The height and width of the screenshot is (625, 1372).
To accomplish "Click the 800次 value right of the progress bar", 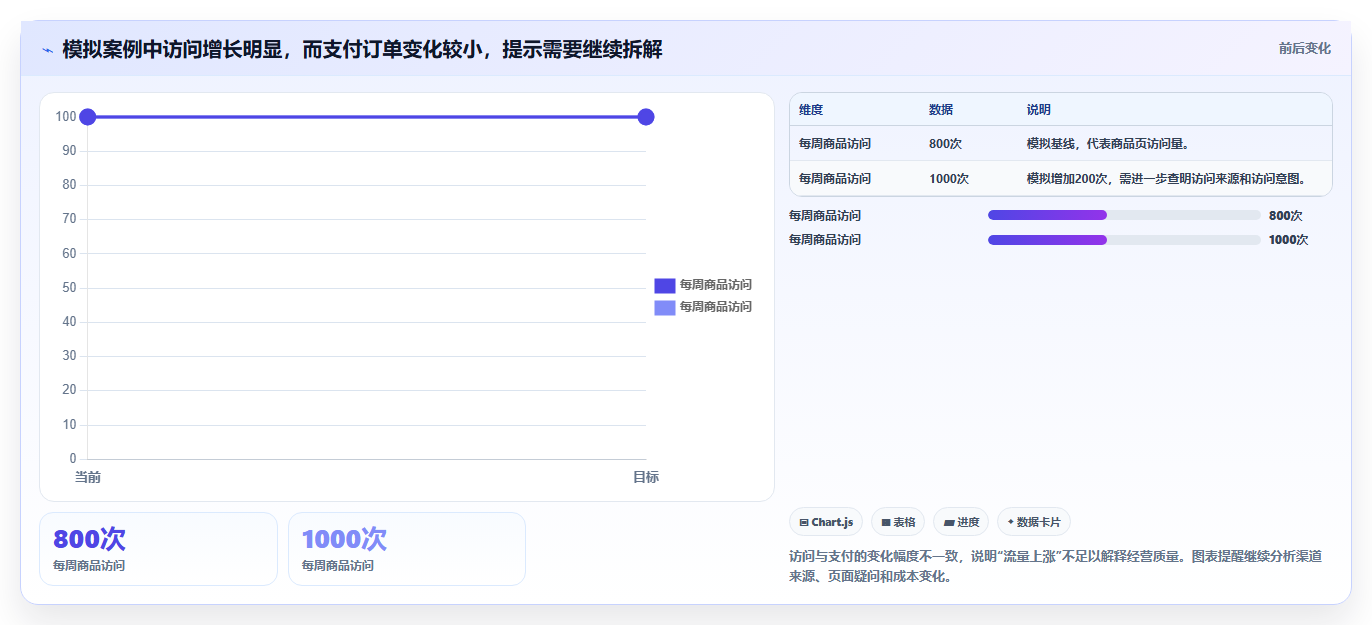I will click(x=1286, y=215).
